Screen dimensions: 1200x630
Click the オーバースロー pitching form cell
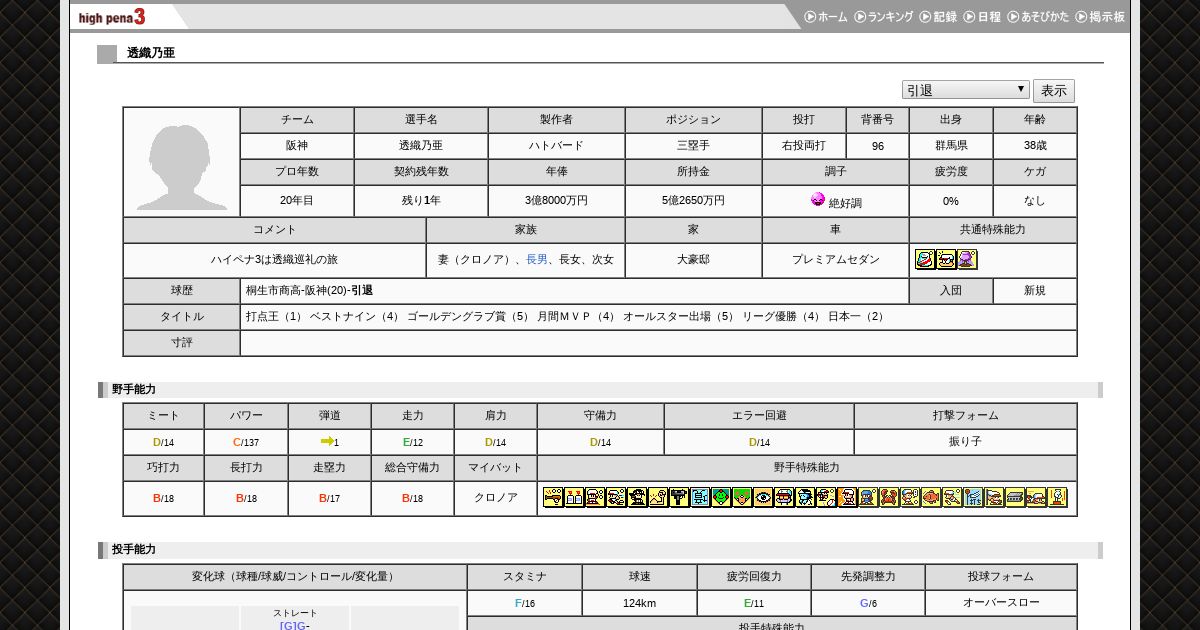pyautogui.click(x=1001, y=603)
